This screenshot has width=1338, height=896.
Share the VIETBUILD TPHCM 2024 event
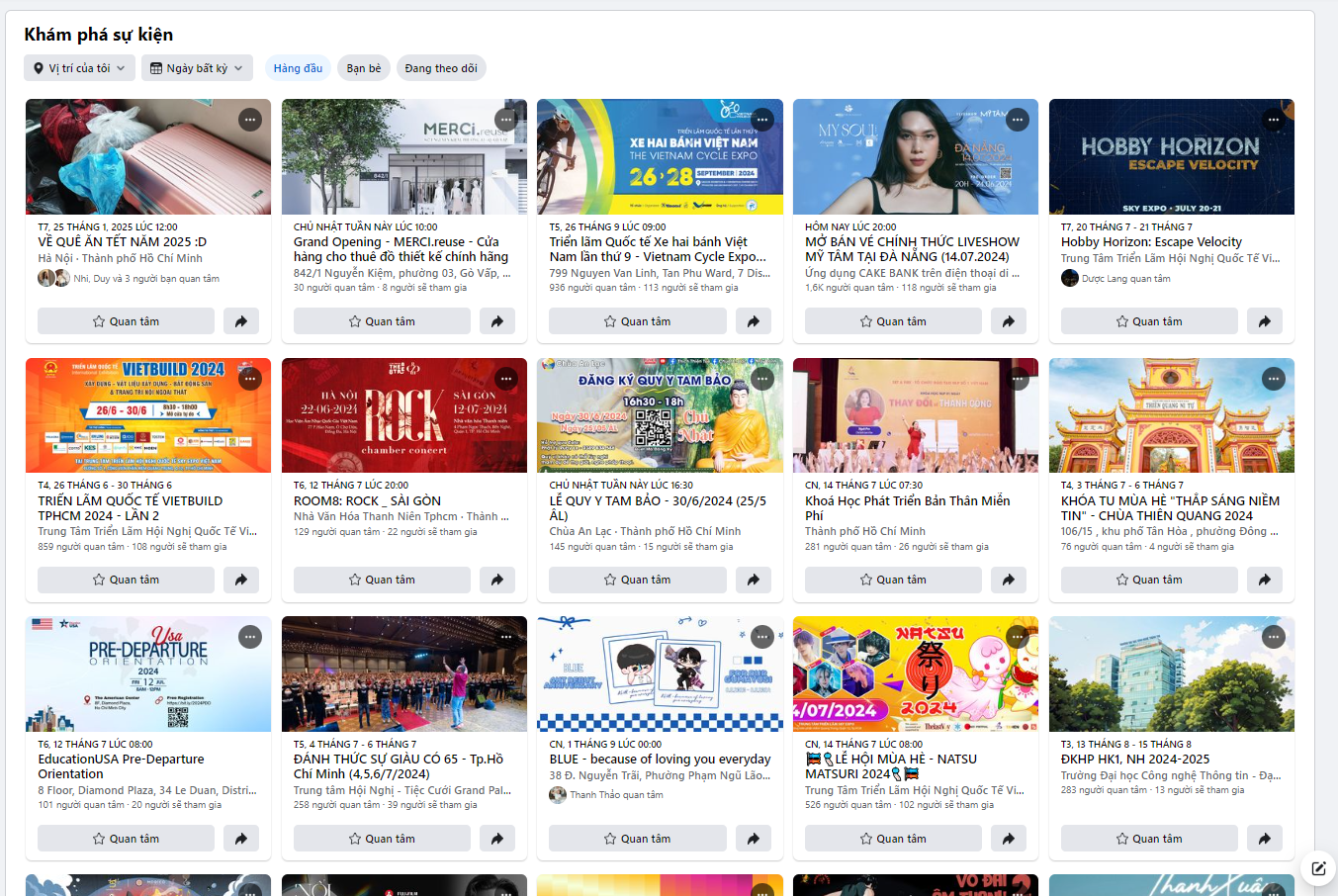tap(241, 580)
